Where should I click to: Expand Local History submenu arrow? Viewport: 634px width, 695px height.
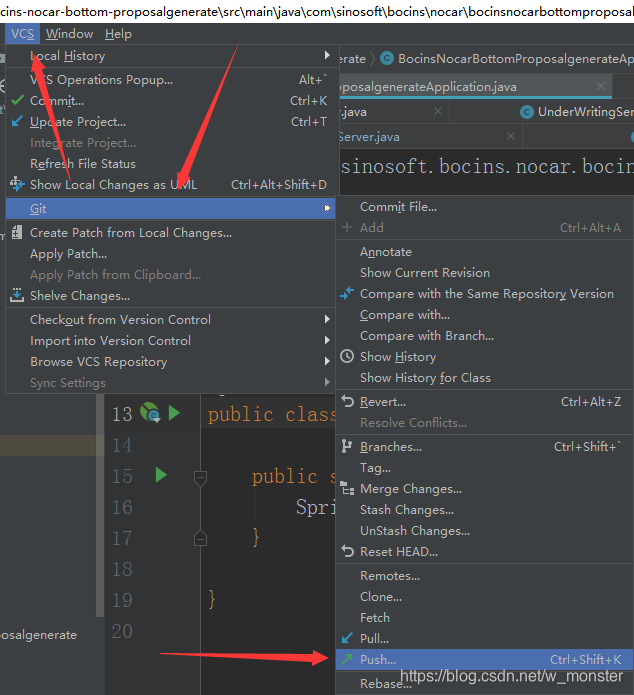327,55
